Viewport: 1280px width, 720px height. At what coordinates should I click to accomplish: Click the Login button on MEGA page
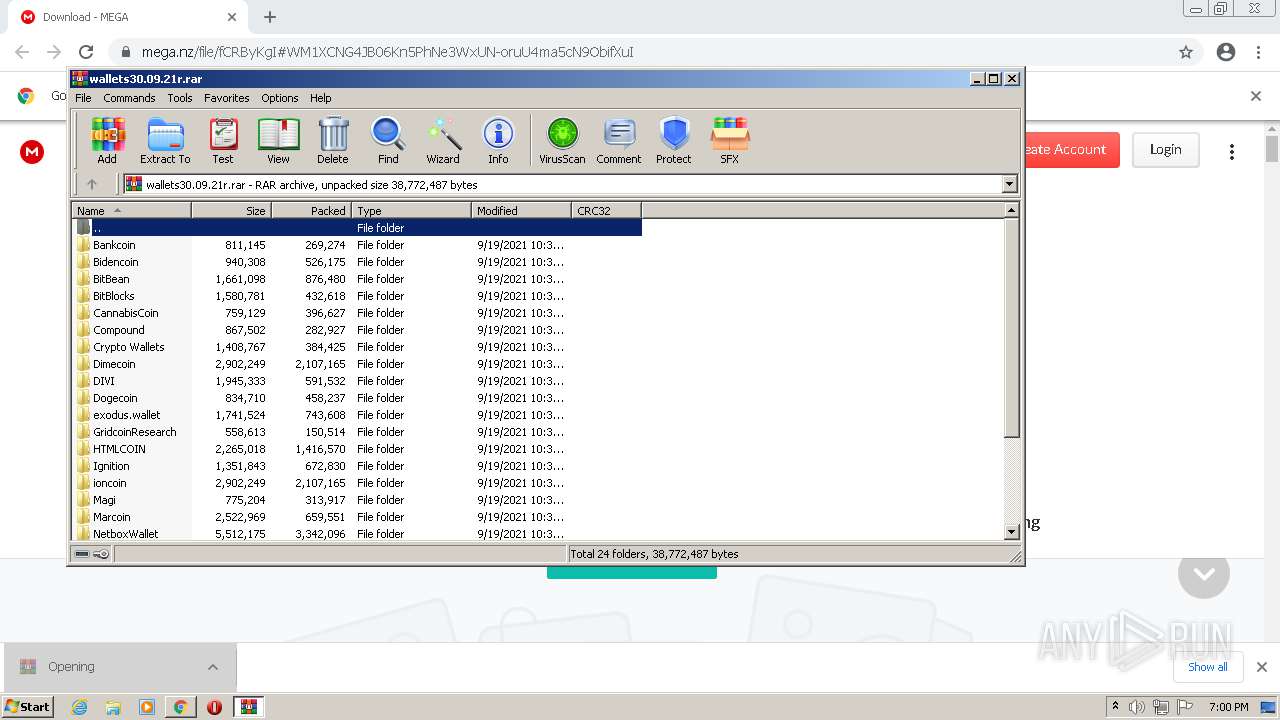pos(1165,149)
